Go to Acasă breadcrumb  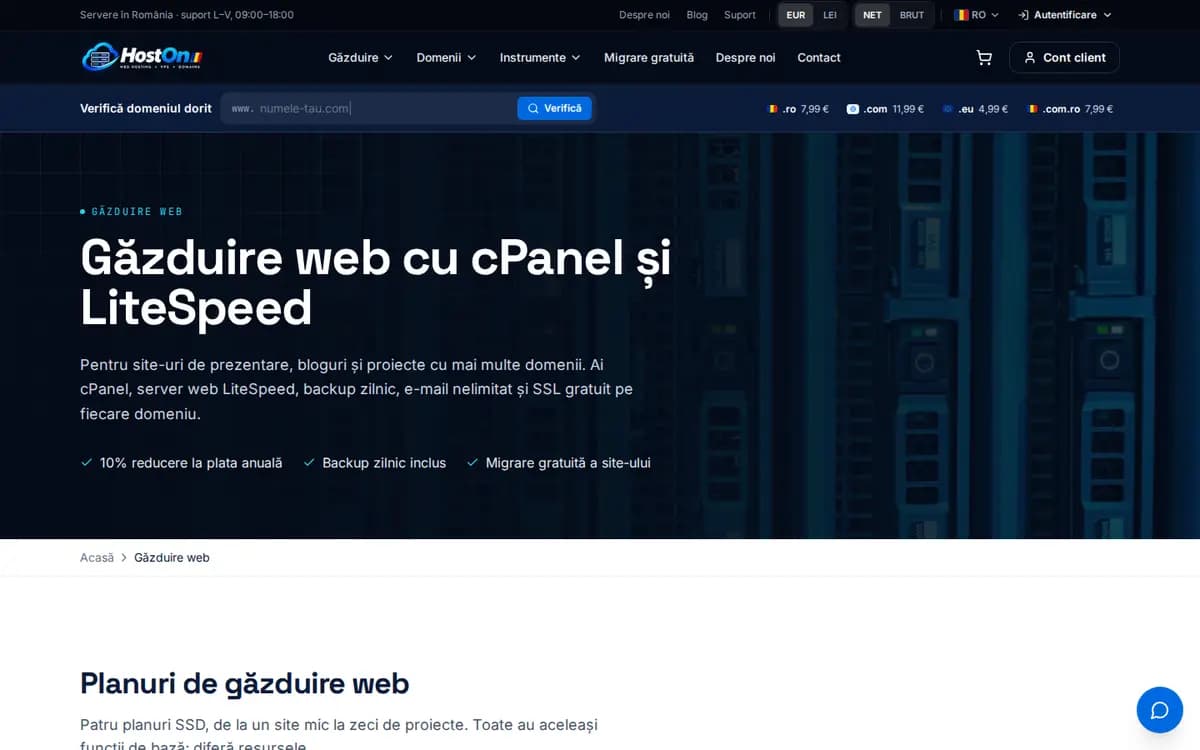click(x=97, y=558)
